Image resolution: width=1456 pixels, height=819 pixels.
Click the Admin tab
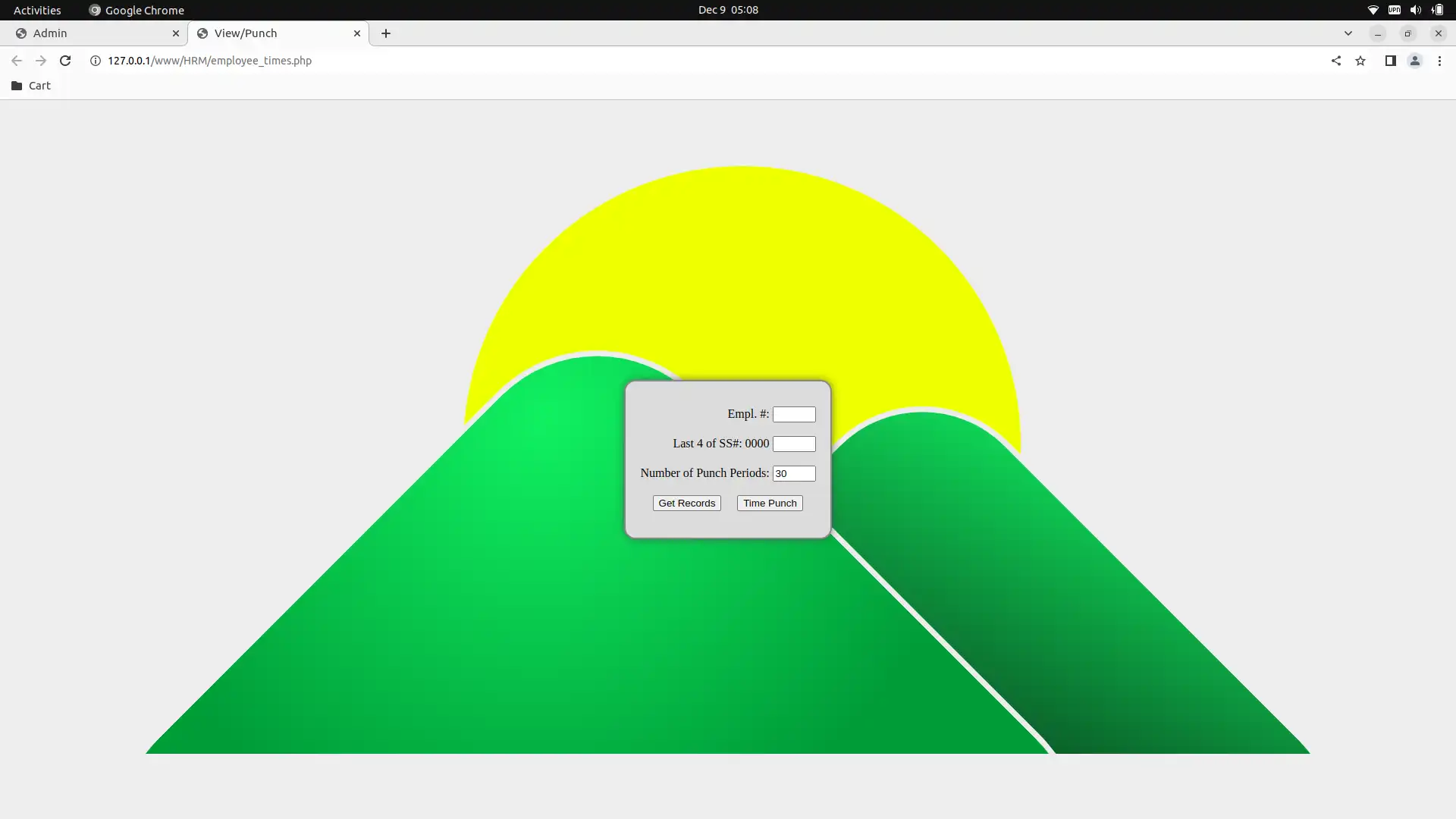90,33
